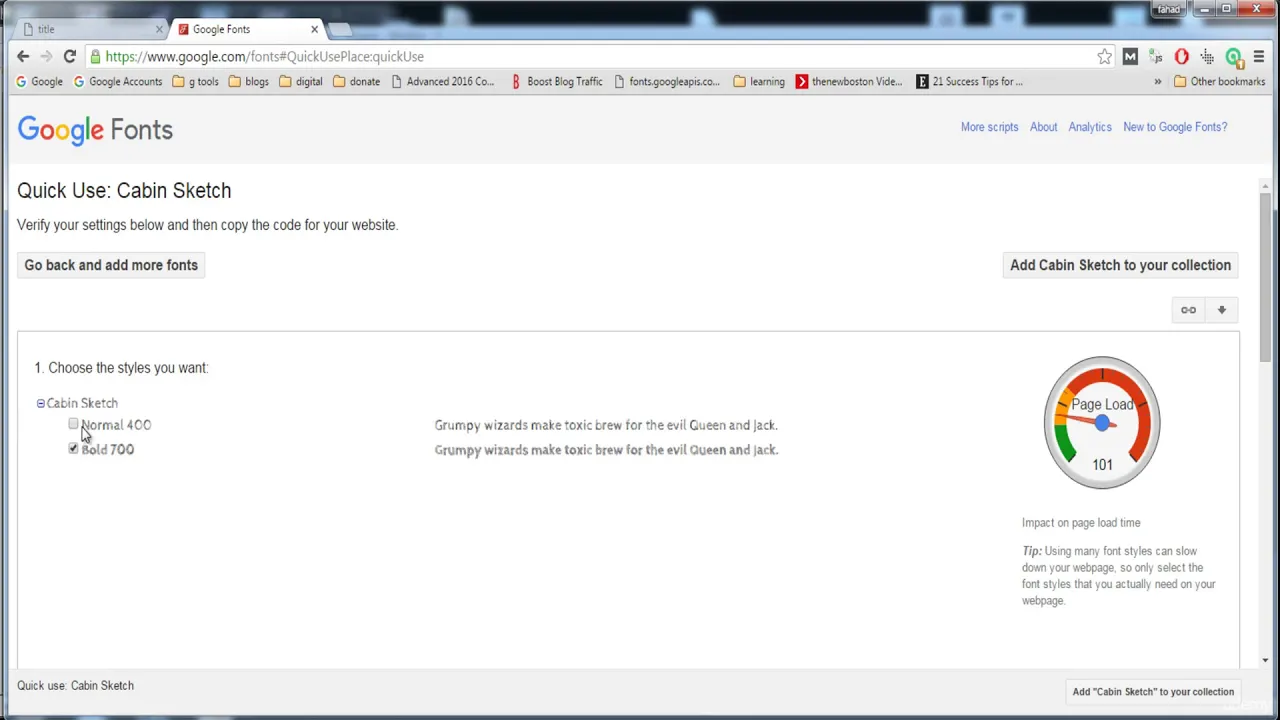Open a new tab with the new-tab button
1280x720 pixels.
coord(340,29)
